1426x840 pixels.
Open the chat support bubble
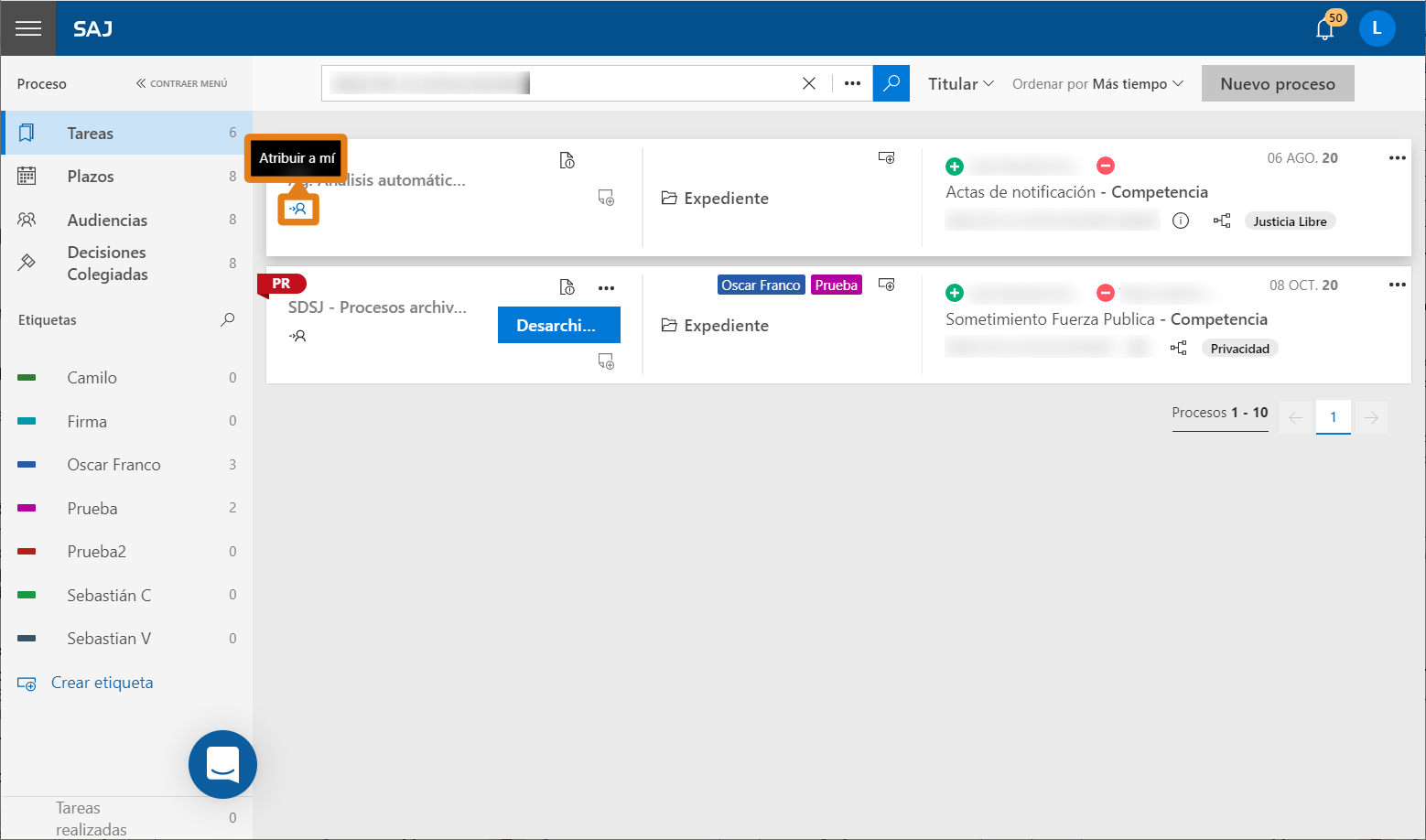tap(222, 764)
